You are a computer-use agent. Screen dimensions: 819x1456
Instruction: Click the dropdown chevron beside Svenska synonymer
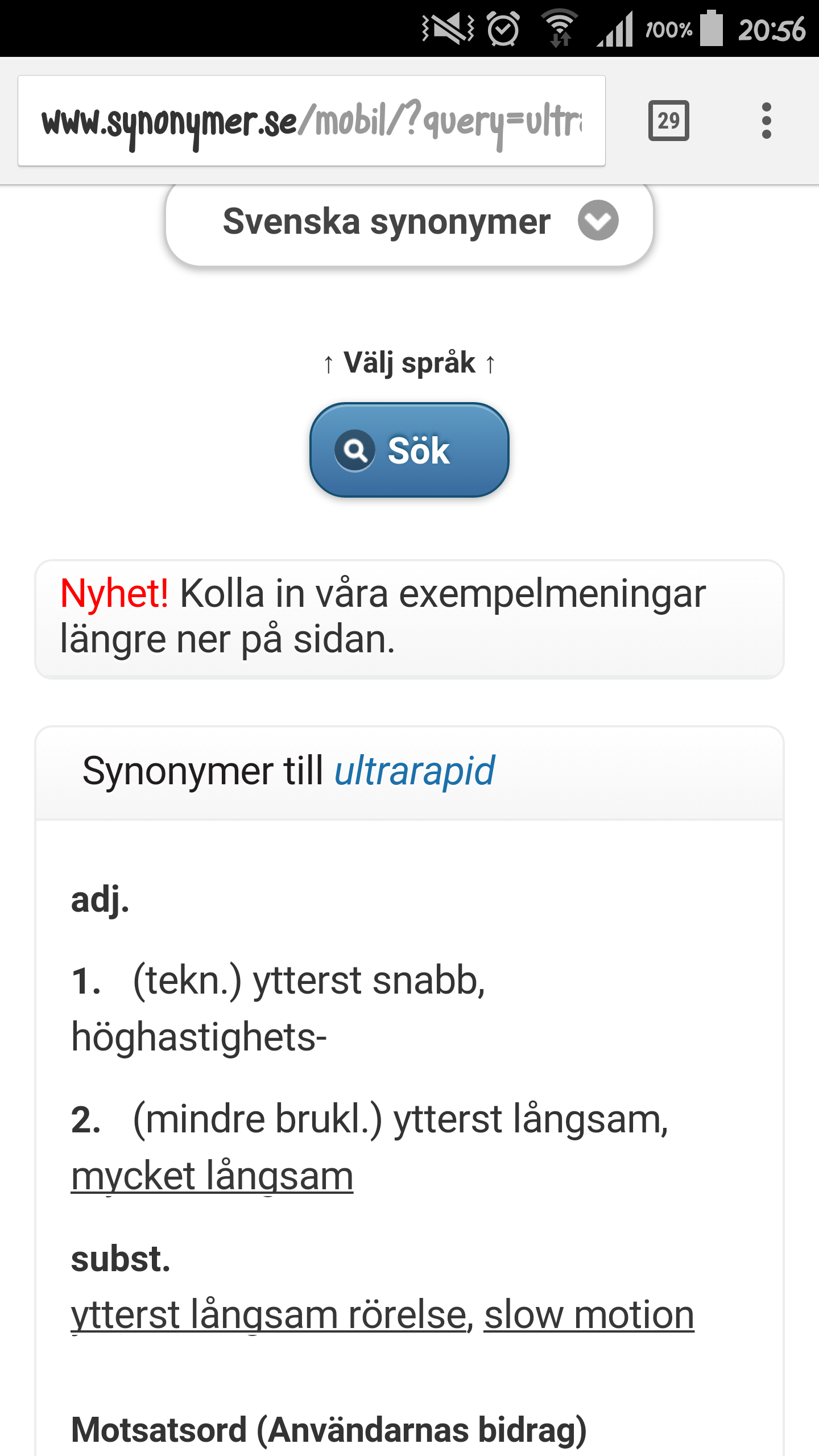pyautogui.click(x=598, y=221)
